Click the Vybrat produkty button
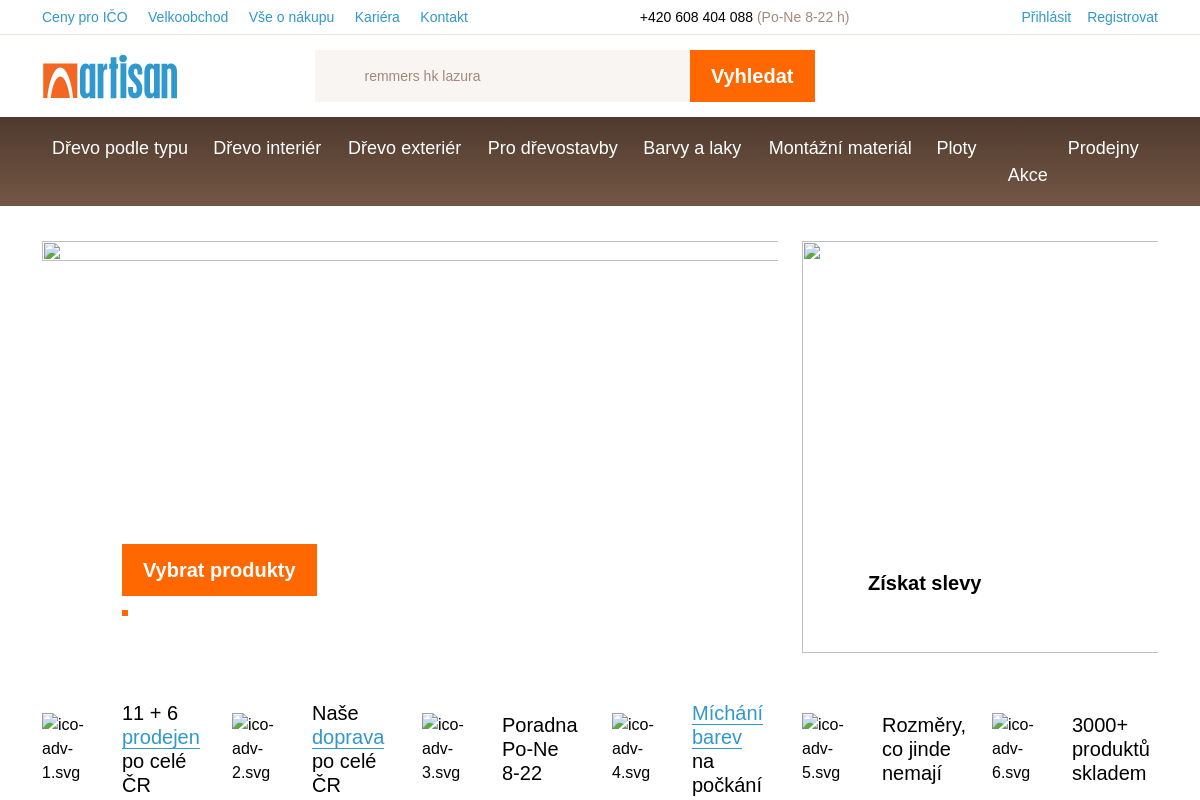This screenshot has width=1200, height=800. coord(219,570)
